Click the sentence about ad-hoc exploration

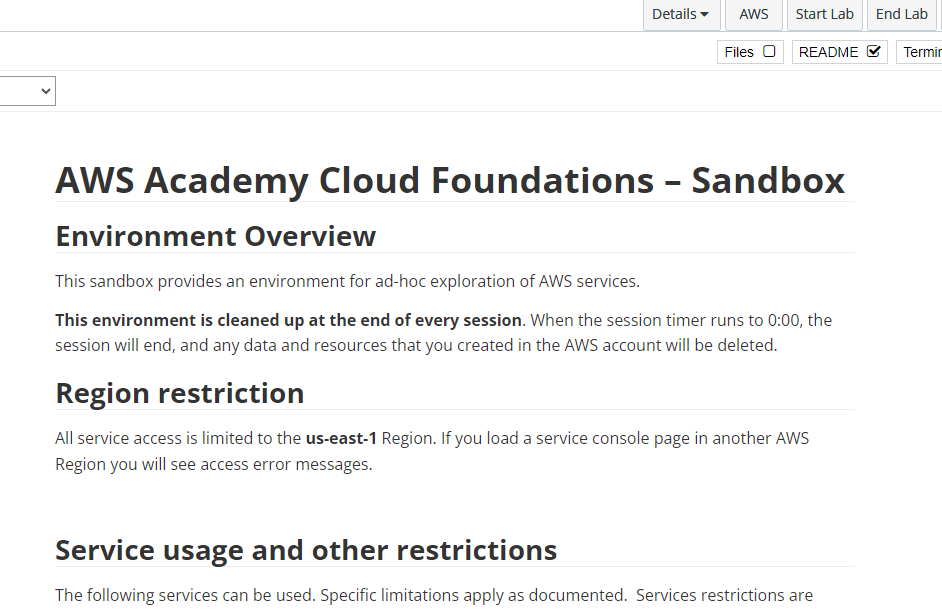tap(347, 281)
